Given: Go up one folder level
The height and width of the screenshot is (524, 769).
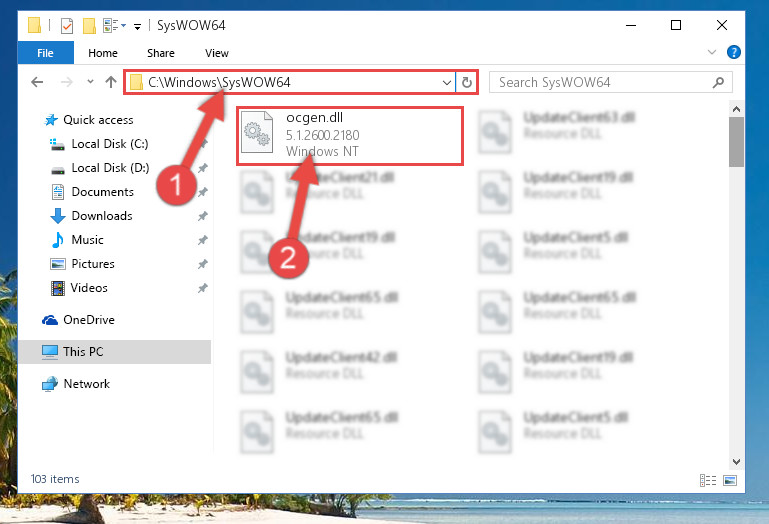Looking at the screenshot, I should tap(111, 82).
